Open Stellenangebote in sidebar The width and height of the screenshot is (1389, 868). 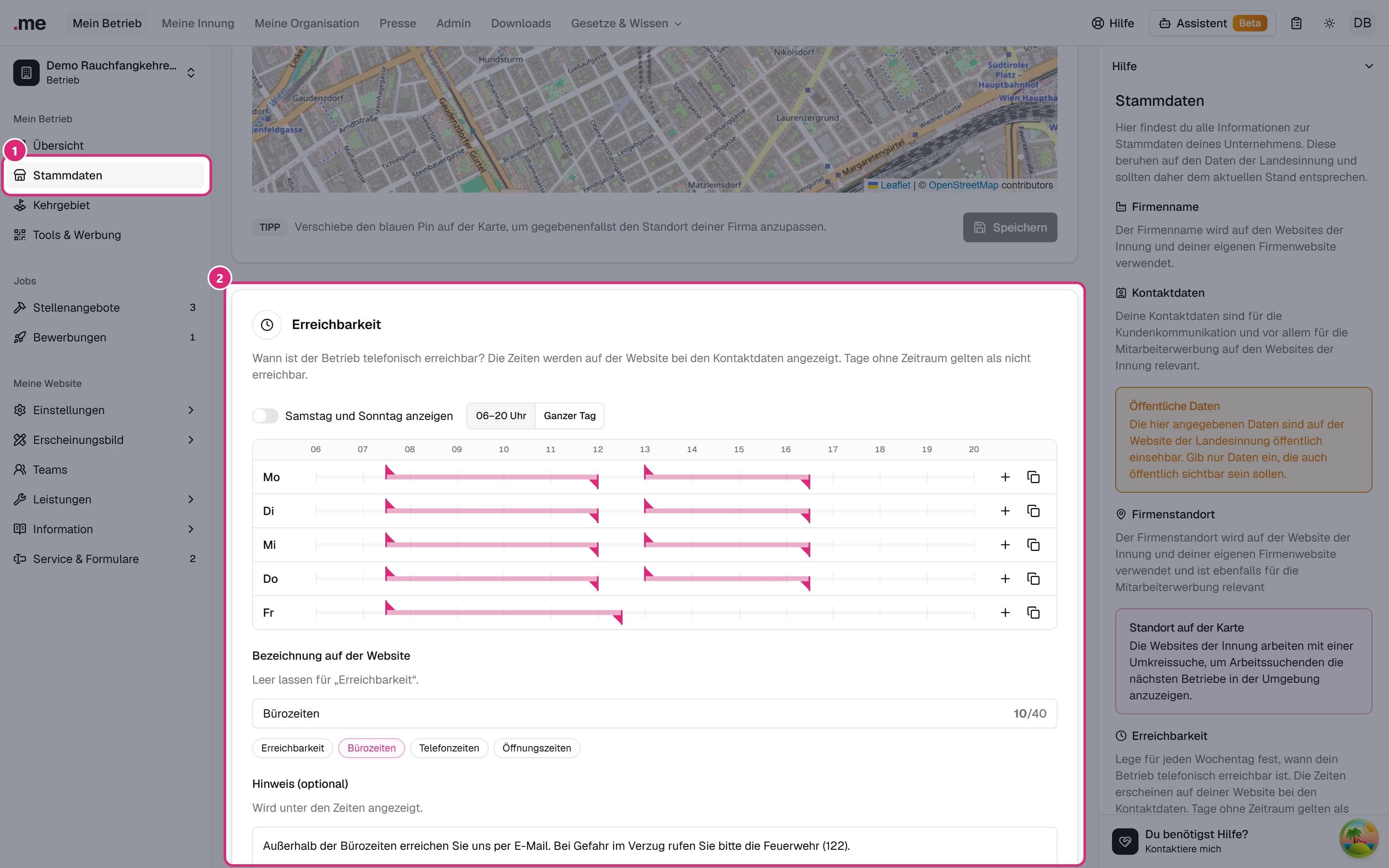105,308
